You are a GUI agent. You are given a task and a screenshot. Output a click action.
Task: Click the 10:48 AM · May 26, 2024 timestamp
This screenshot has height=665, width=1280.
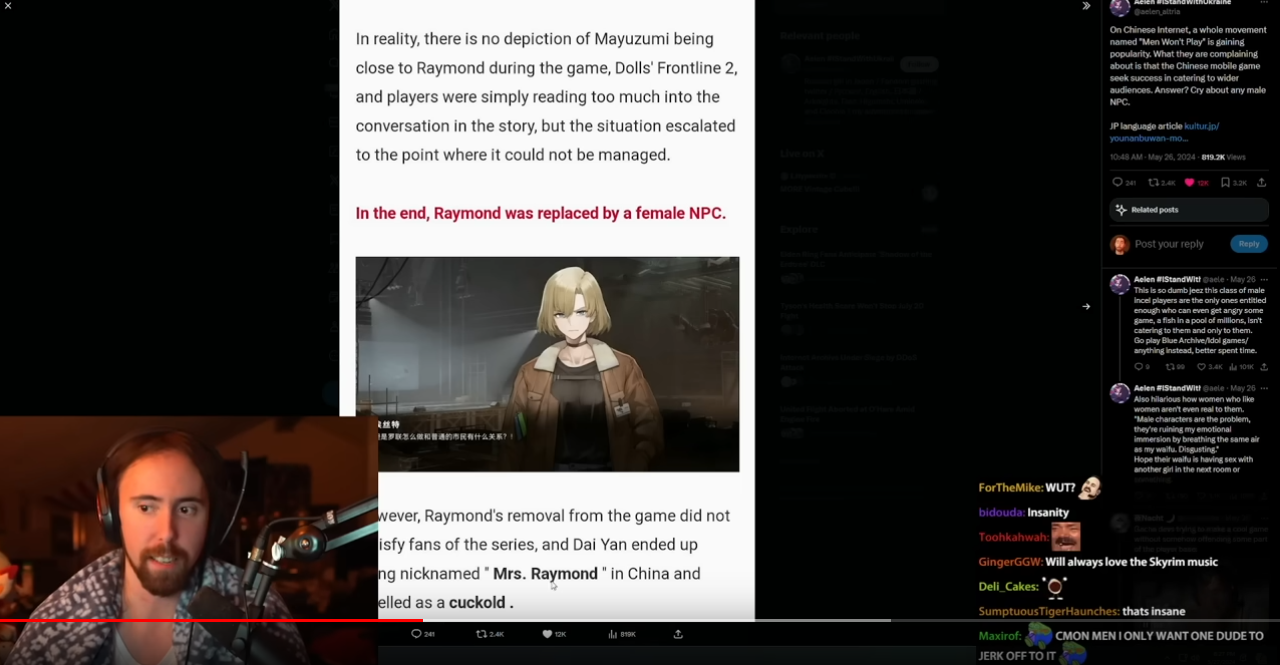click(x=1152, y=157)
